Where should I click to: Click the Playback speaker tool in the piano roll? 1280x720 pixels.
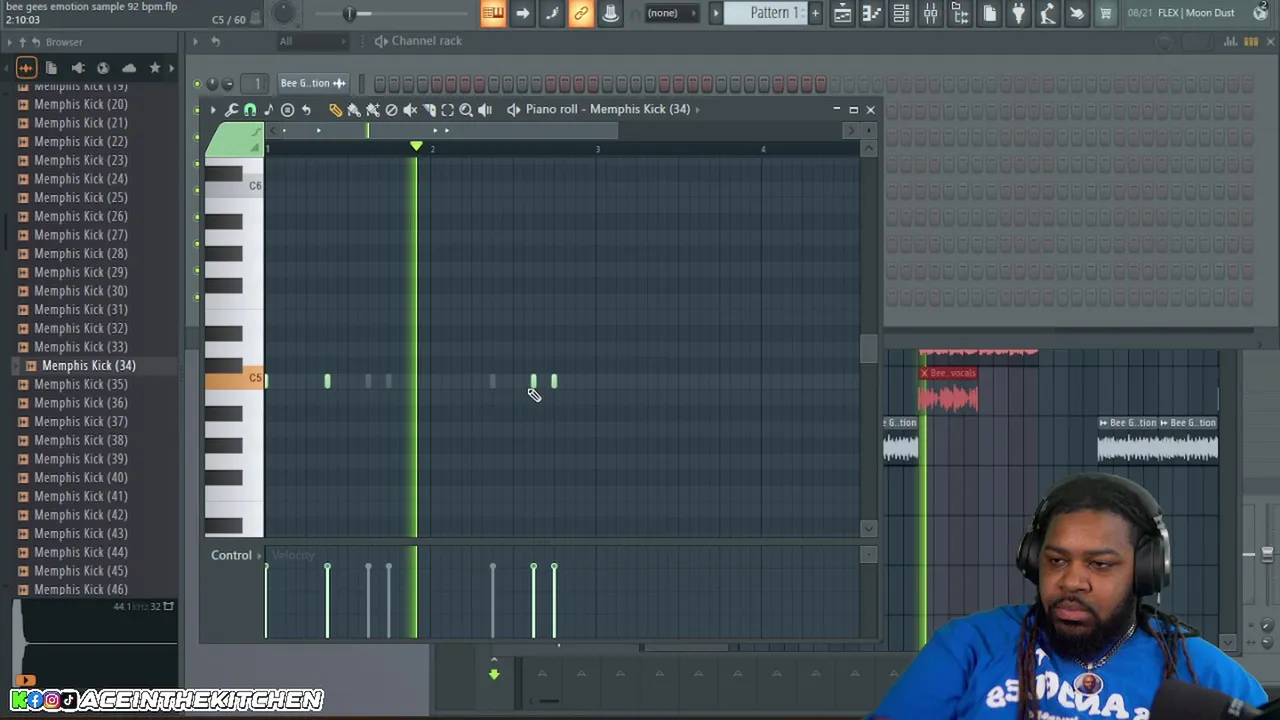(x=485, y=110)
